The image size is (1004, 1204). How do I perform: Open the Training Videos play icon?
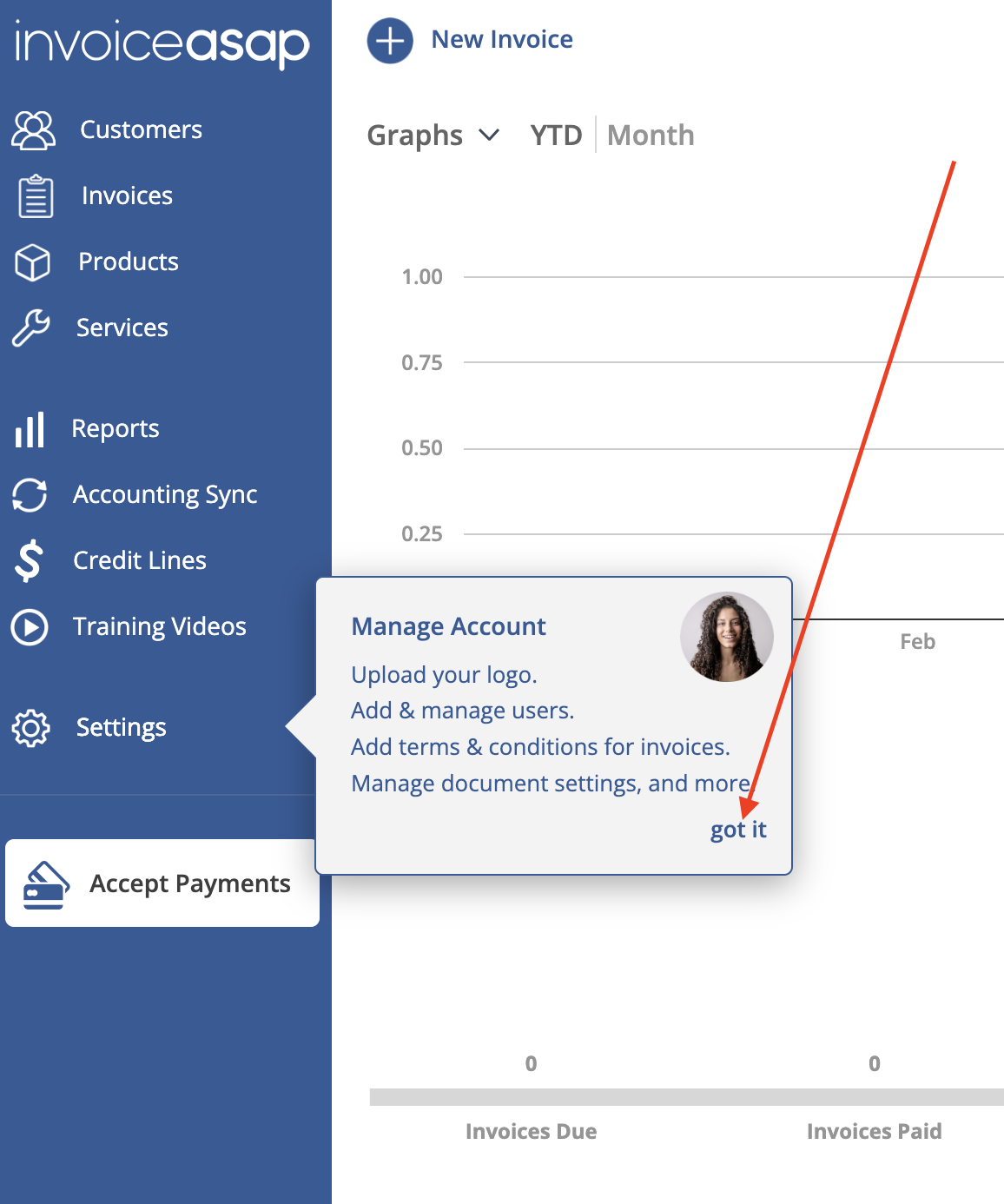pos(30,626)
